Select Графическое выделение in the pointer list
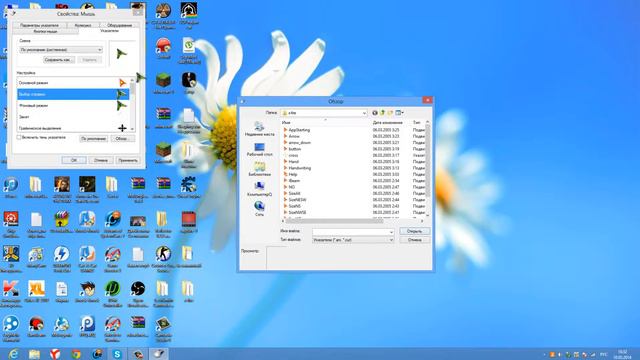Image resolution: width=640 pixels, height=360 pixels. tap(73, 128)
